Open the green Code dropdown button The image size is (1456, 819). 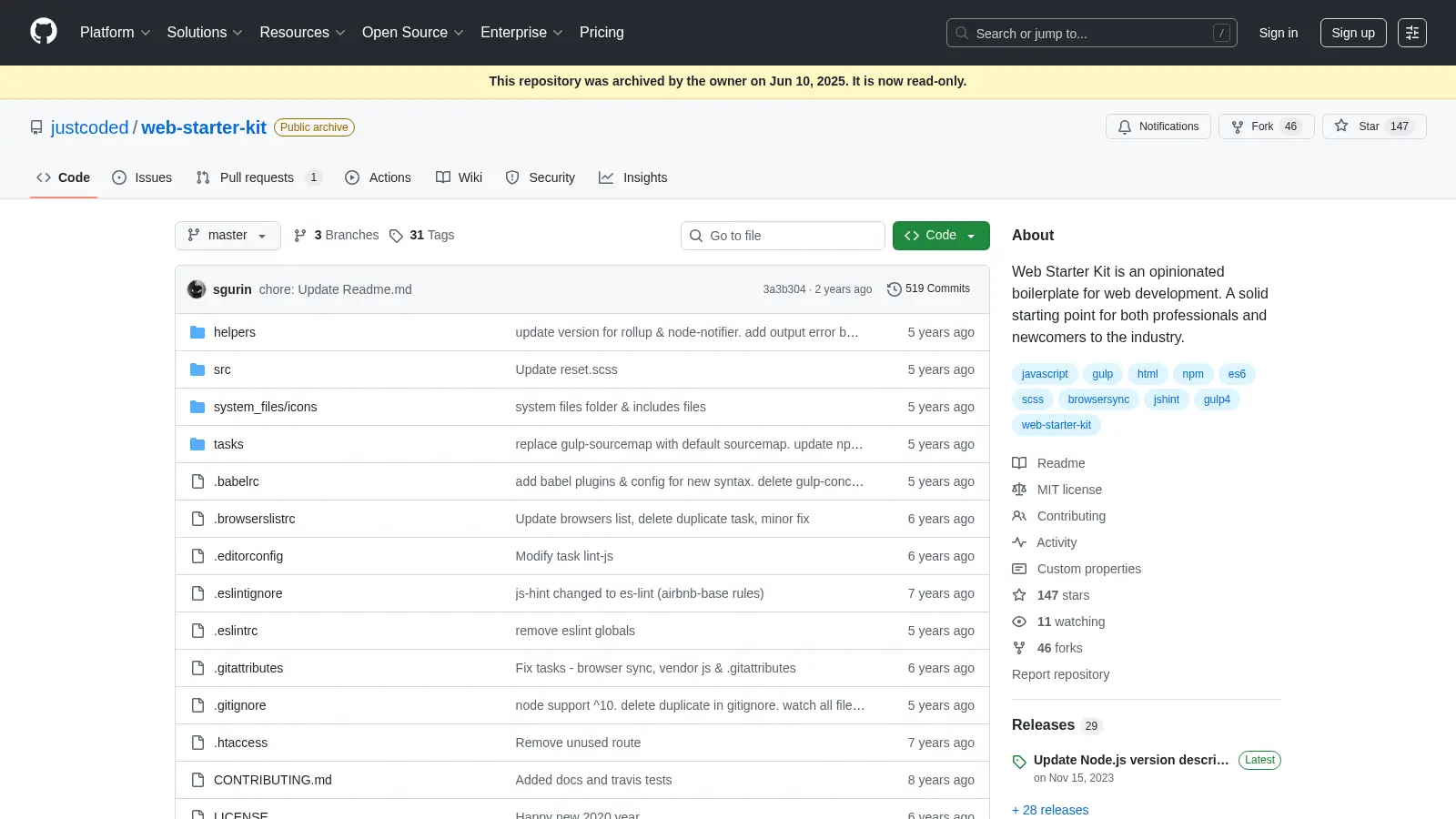tap(941, 236)
